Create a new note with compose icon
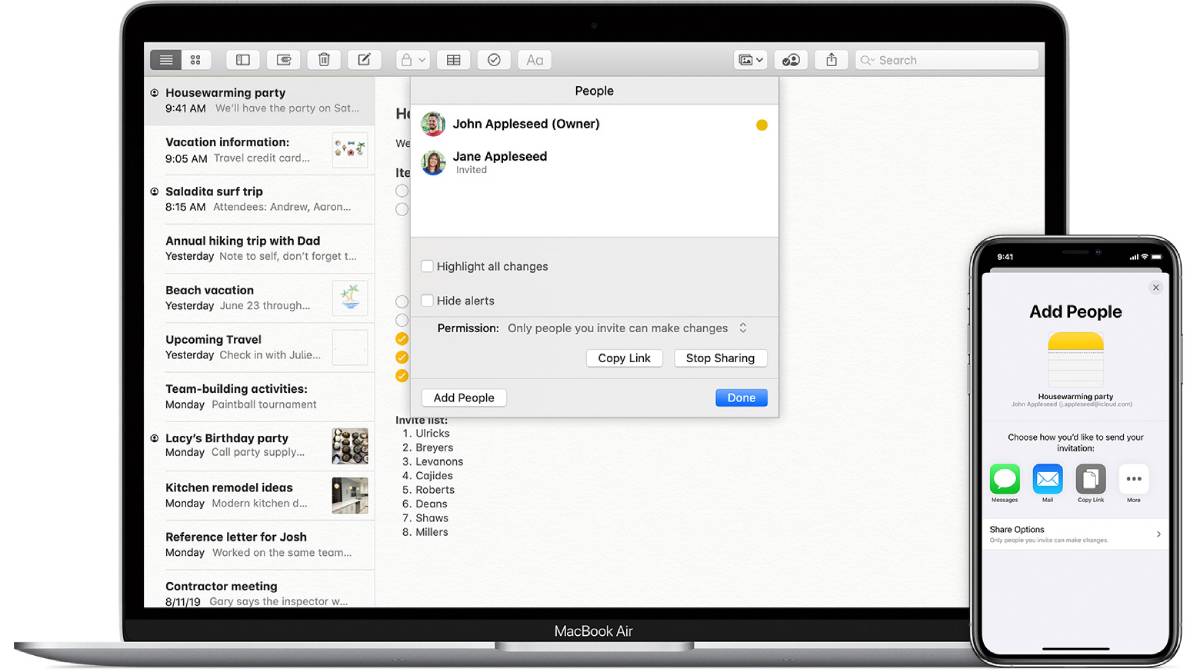 [364, 60]
